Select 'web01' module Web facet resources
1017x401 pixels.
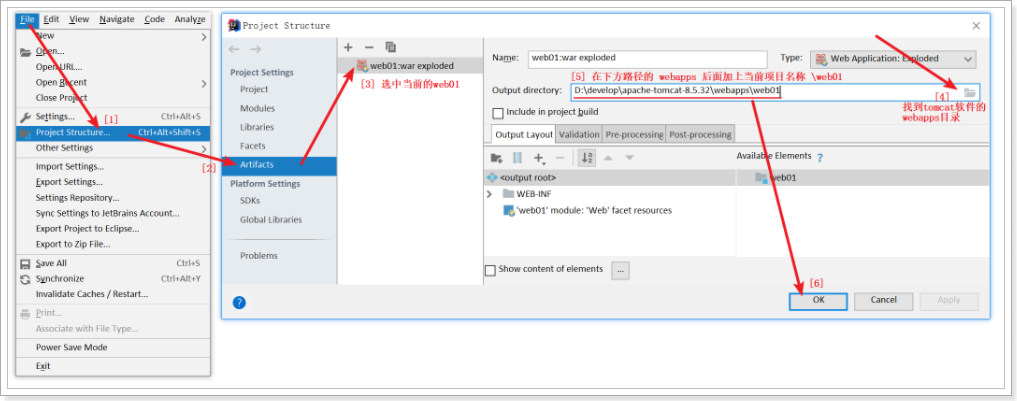(x=588, y=210)
